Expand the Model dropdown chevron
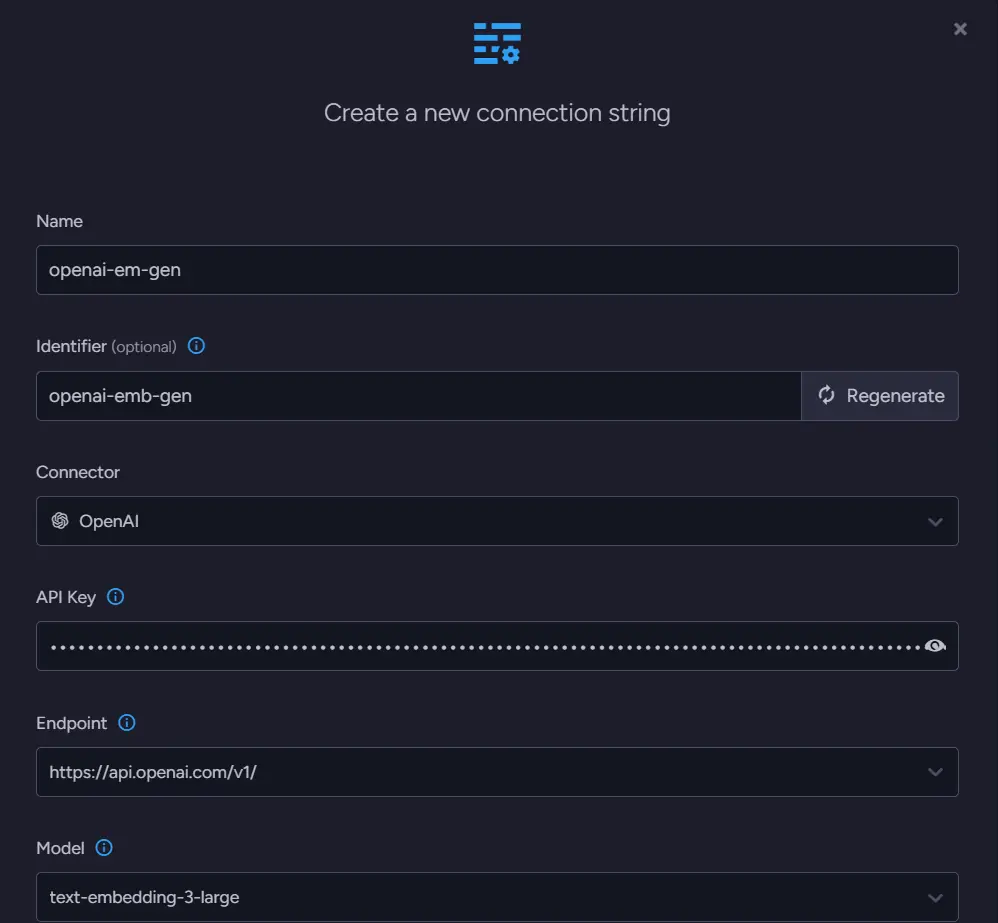Screen dimensions: 998x923 tap(935, 897)
